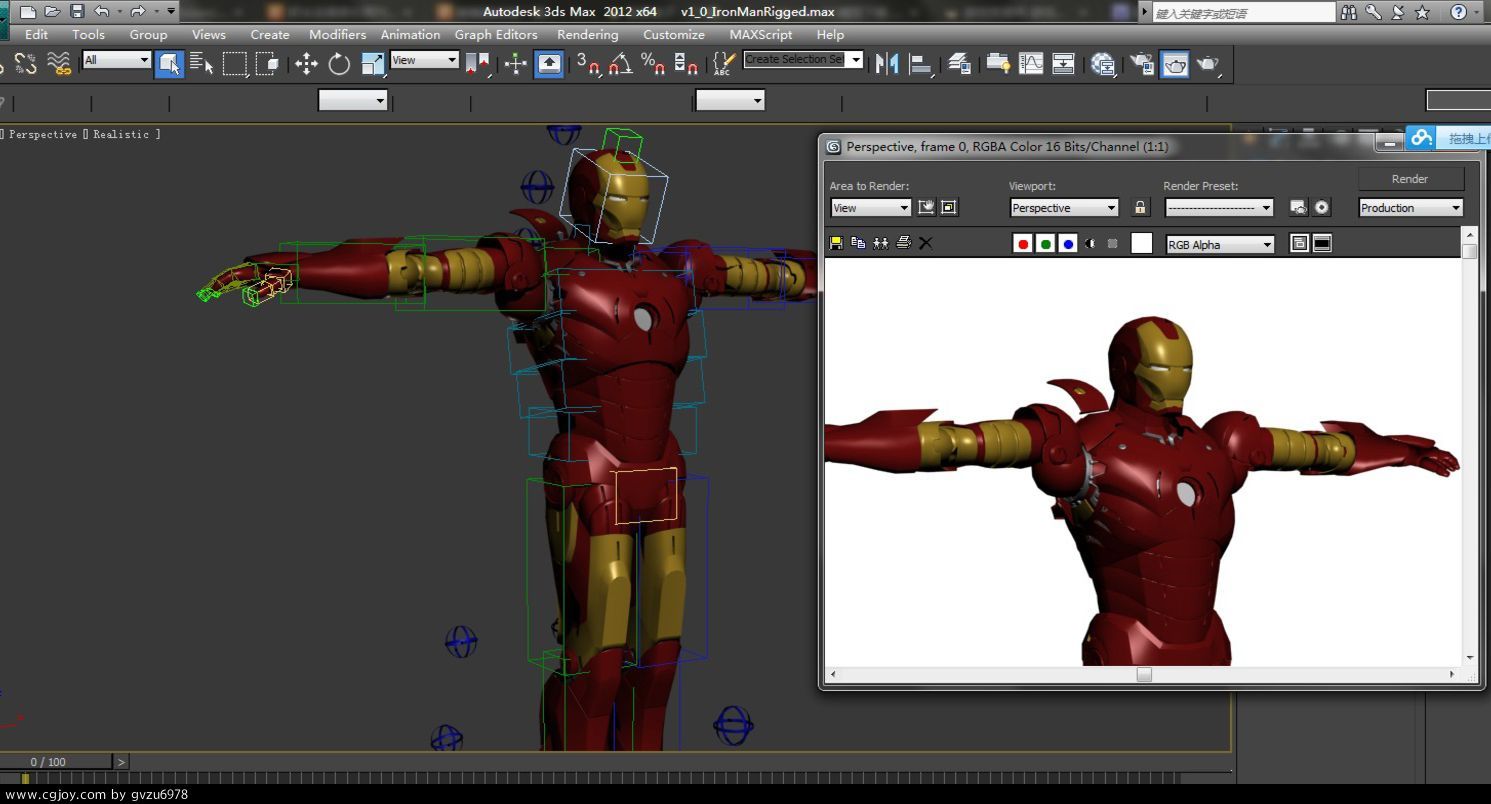Open Select by Name list

tap(202, 63)
